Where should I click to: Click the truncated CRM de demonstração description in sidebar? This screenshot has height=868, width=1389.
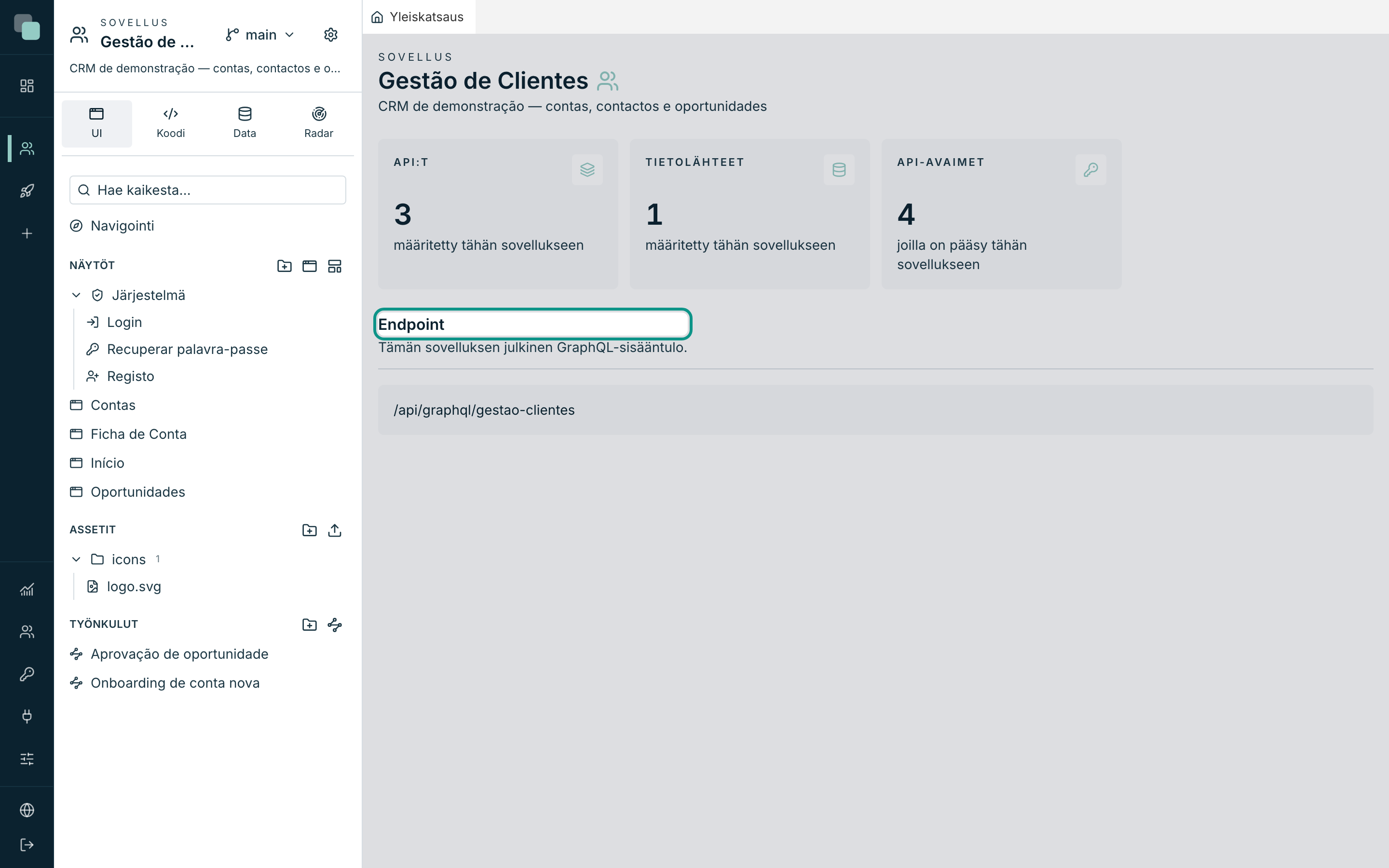coord(205,68)
